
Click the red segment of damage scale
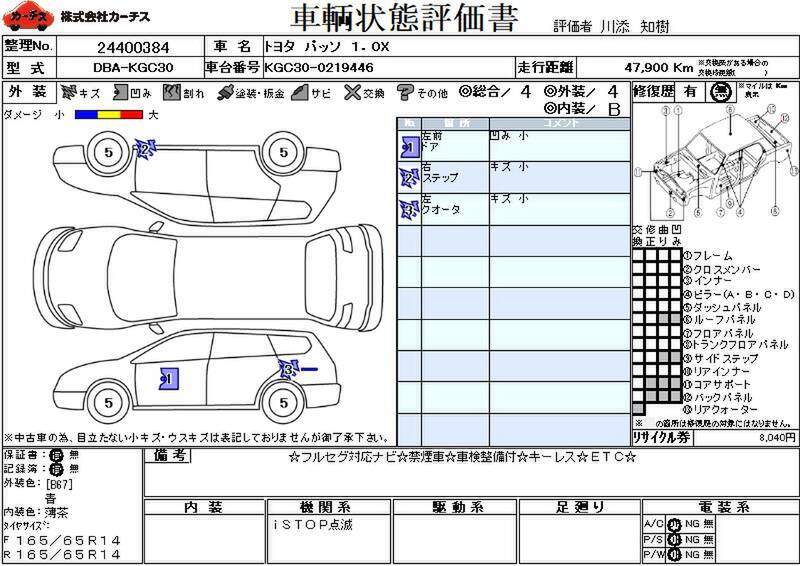132,115
